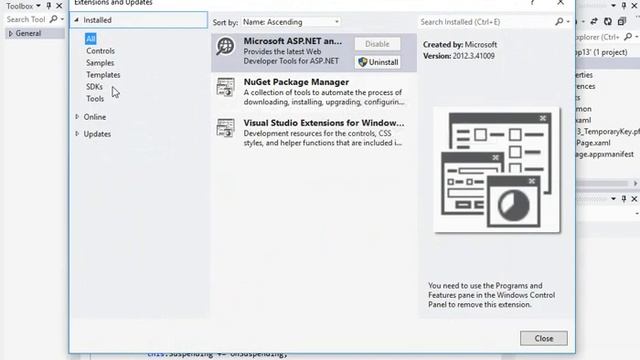Screen dimensions: 640x360
Task: Click the Disable button for ASP.NET extension
Action: [x=377, y=44]
